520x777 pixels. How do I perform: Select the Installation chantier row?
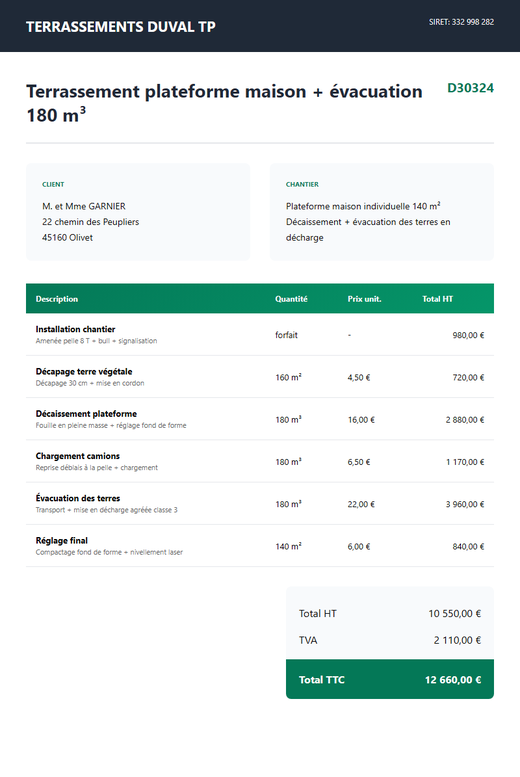click(260, 334)
